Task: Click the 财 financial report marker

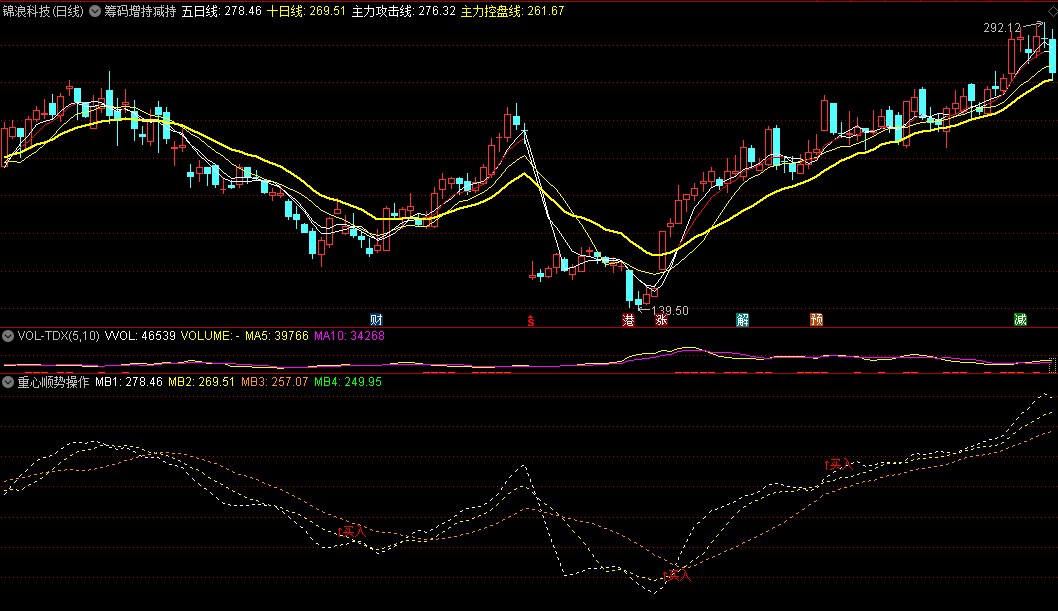Action: coord(377,320)
